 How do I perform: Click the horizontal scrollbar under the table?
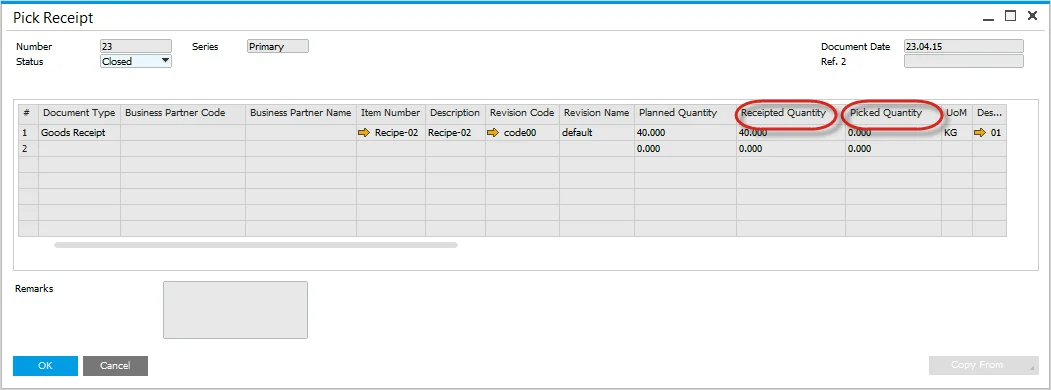(255, 245)
